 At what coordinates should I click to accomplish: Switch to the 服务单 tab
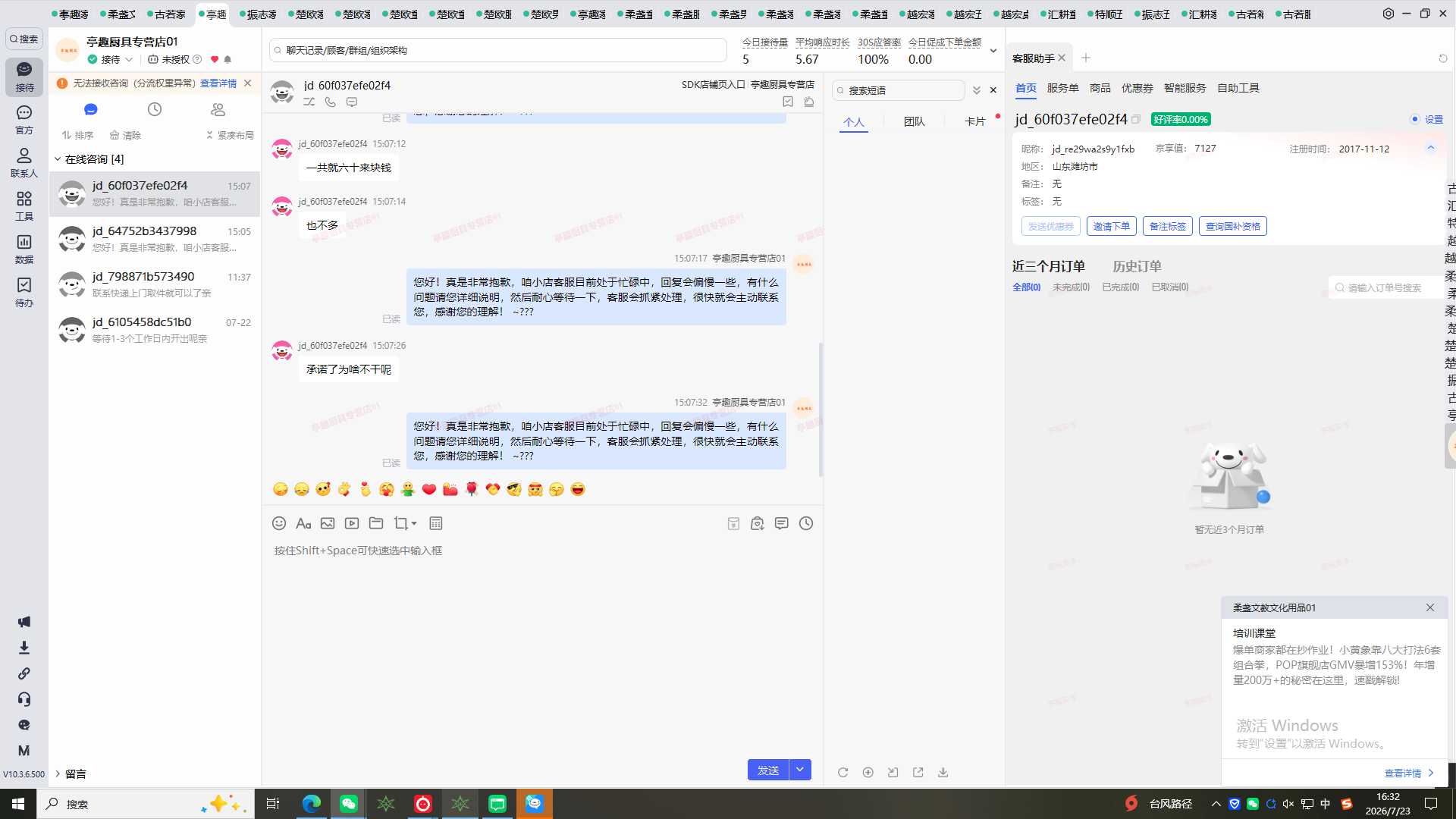click(1063, 88)
